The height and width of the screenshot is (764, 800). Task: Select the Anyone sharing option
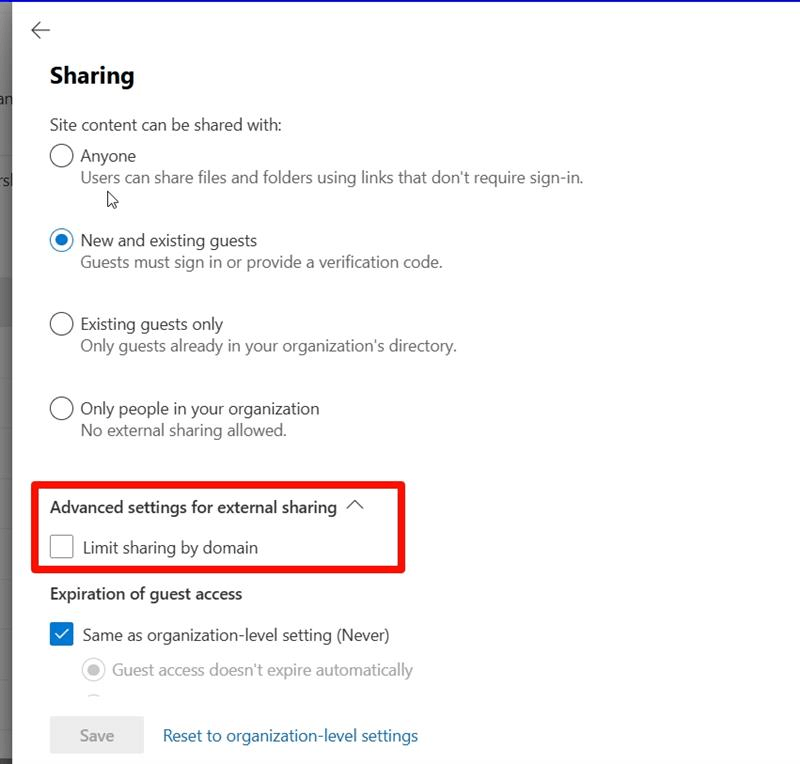click(x=61, y=156)
